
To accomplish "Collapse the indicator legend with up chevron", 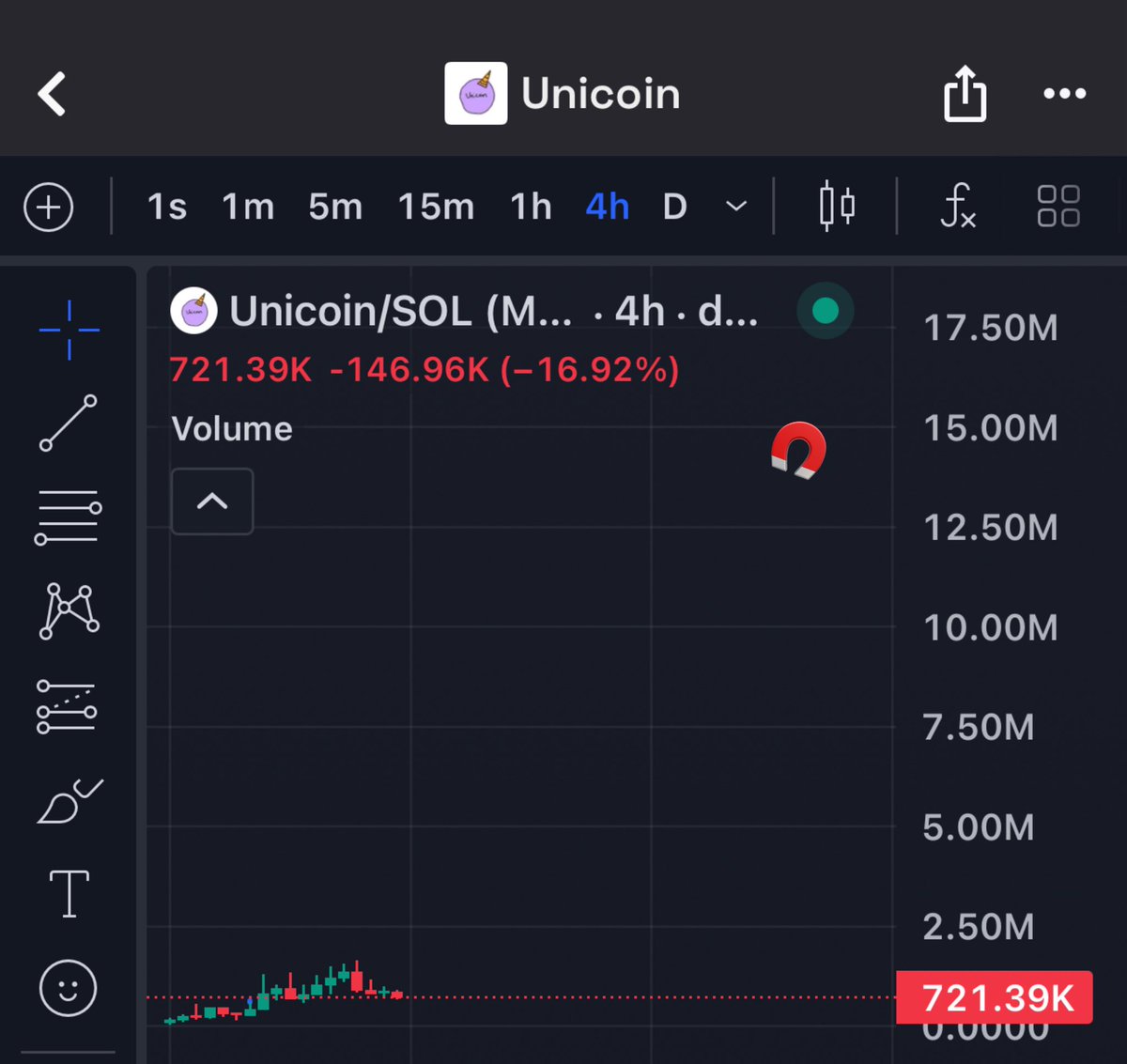I will coord(212,501).
